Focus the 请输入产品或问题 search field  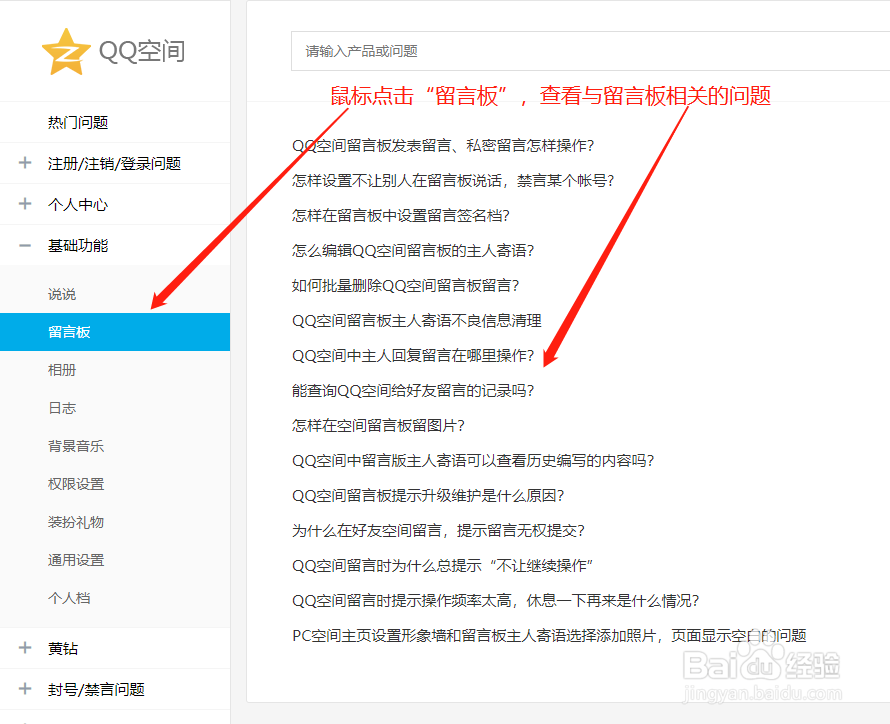(590, 51)
